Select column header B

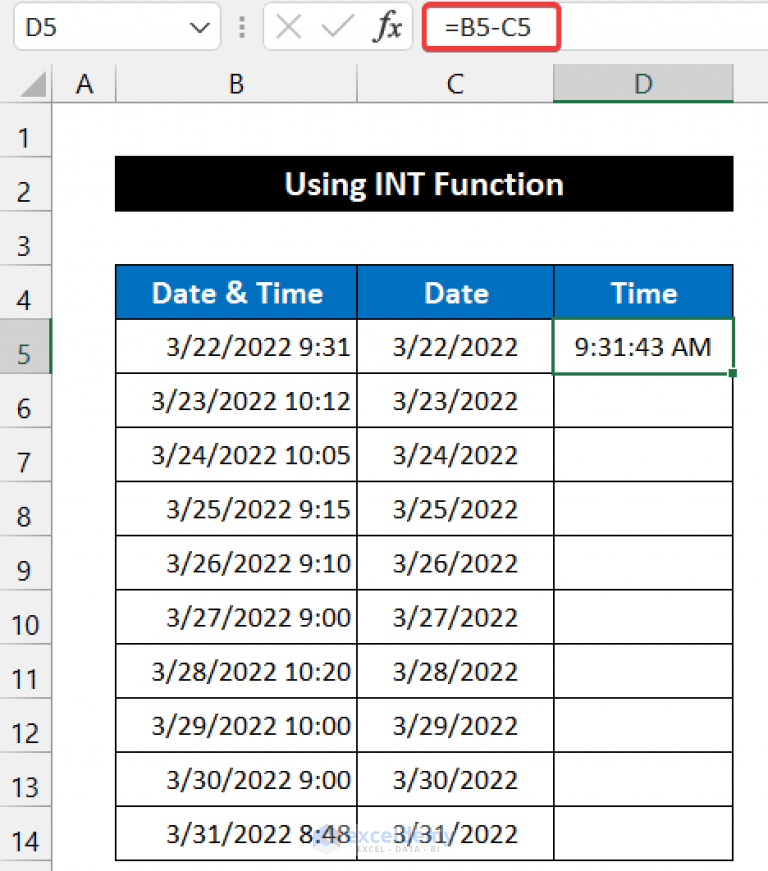(x=236, y=84)
